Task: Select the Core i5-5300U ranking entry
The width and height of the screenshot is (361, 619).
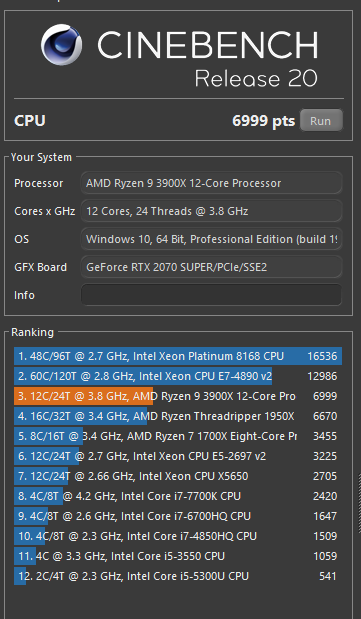Action: click(x=178, y=576)
